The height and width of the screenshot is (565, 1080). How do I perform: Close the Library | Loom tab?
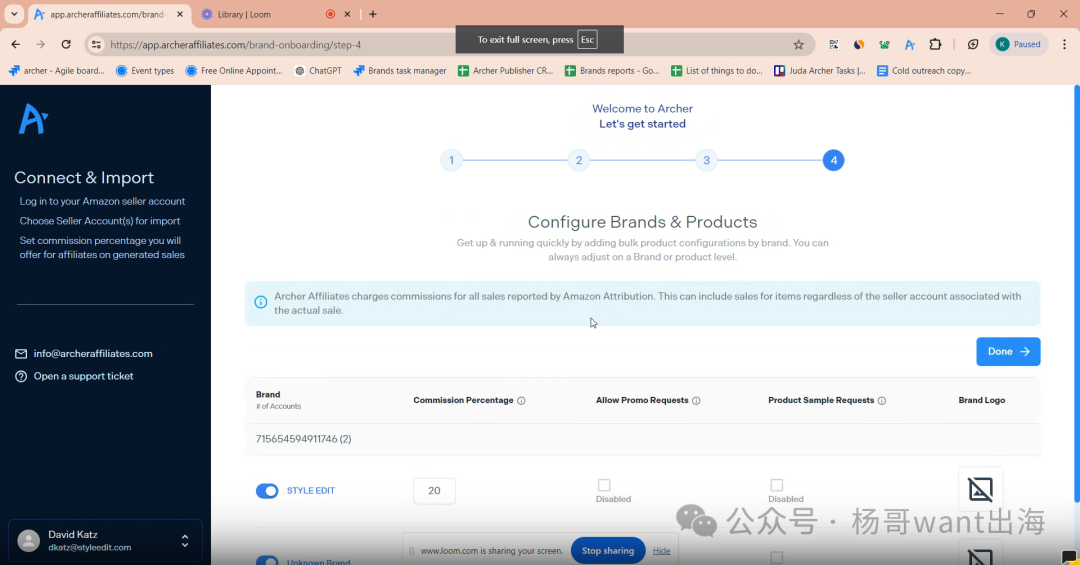coord(347,14)
